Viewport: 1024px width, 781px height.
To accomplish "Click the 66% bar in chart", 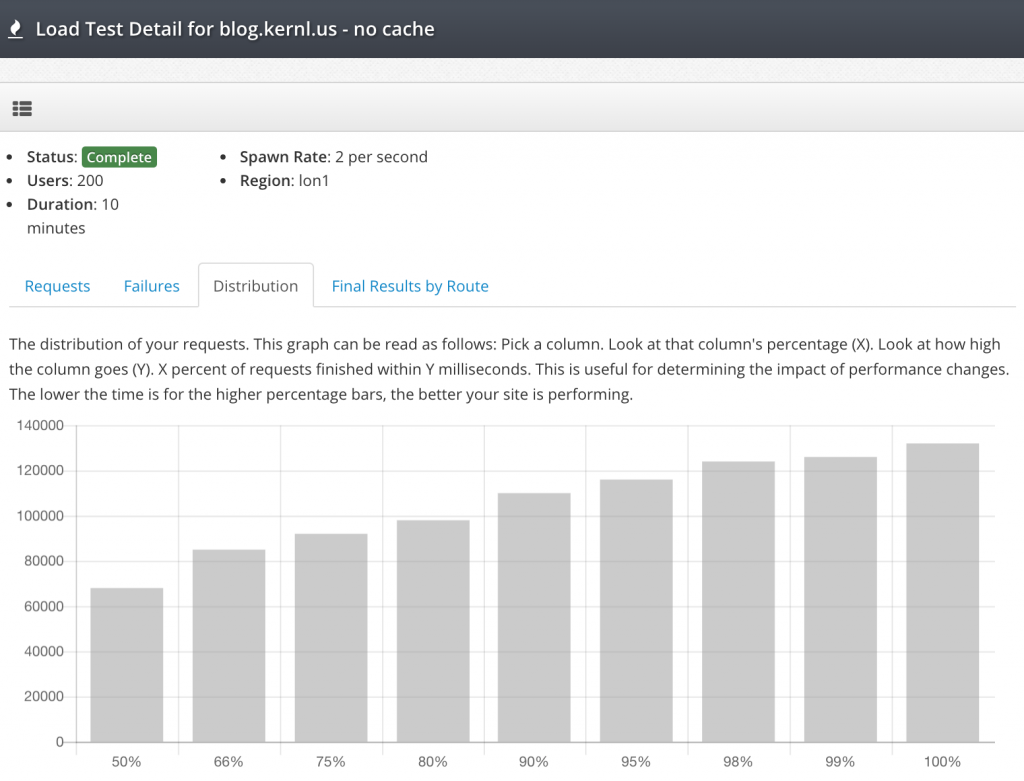I will (229, 646).
